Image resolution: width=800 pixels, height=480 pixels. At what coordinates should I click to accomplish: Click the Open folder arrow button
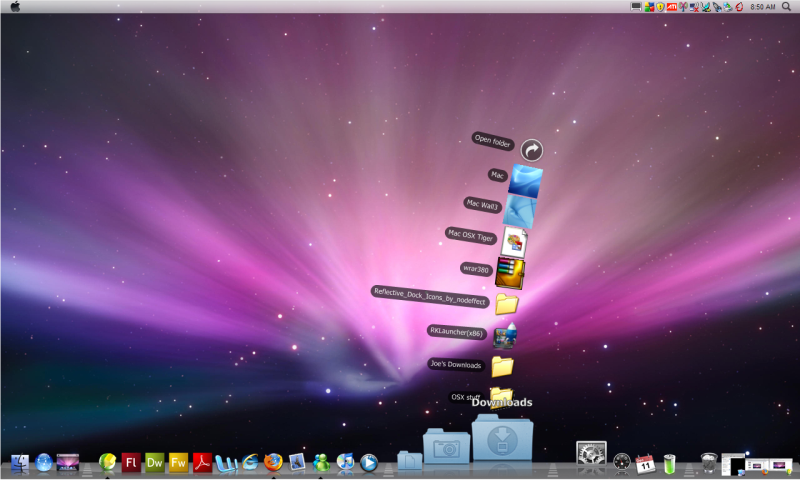pos(532,150)
